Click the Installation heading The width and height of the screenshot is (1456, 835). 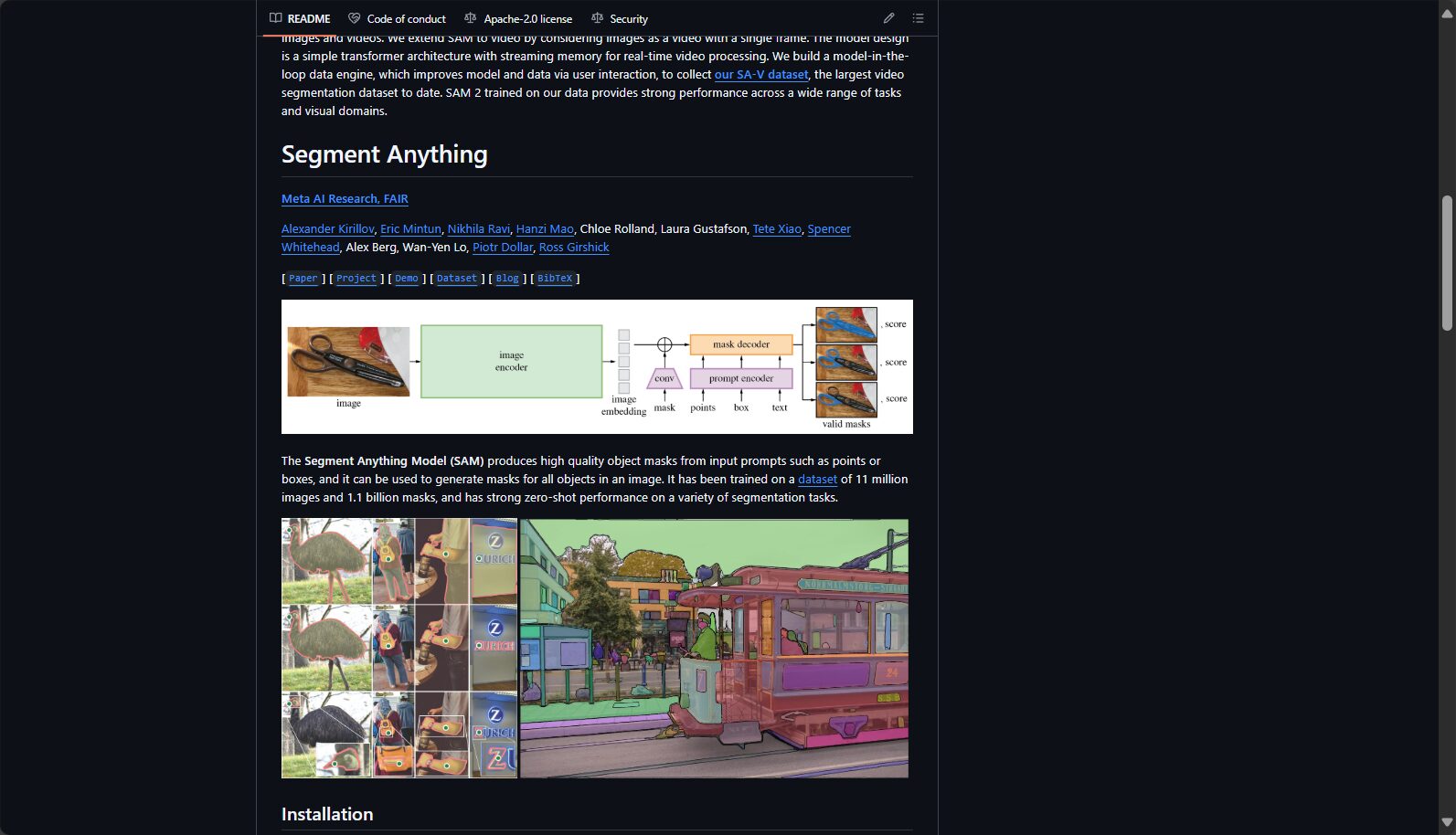click(x=327, y=814)
